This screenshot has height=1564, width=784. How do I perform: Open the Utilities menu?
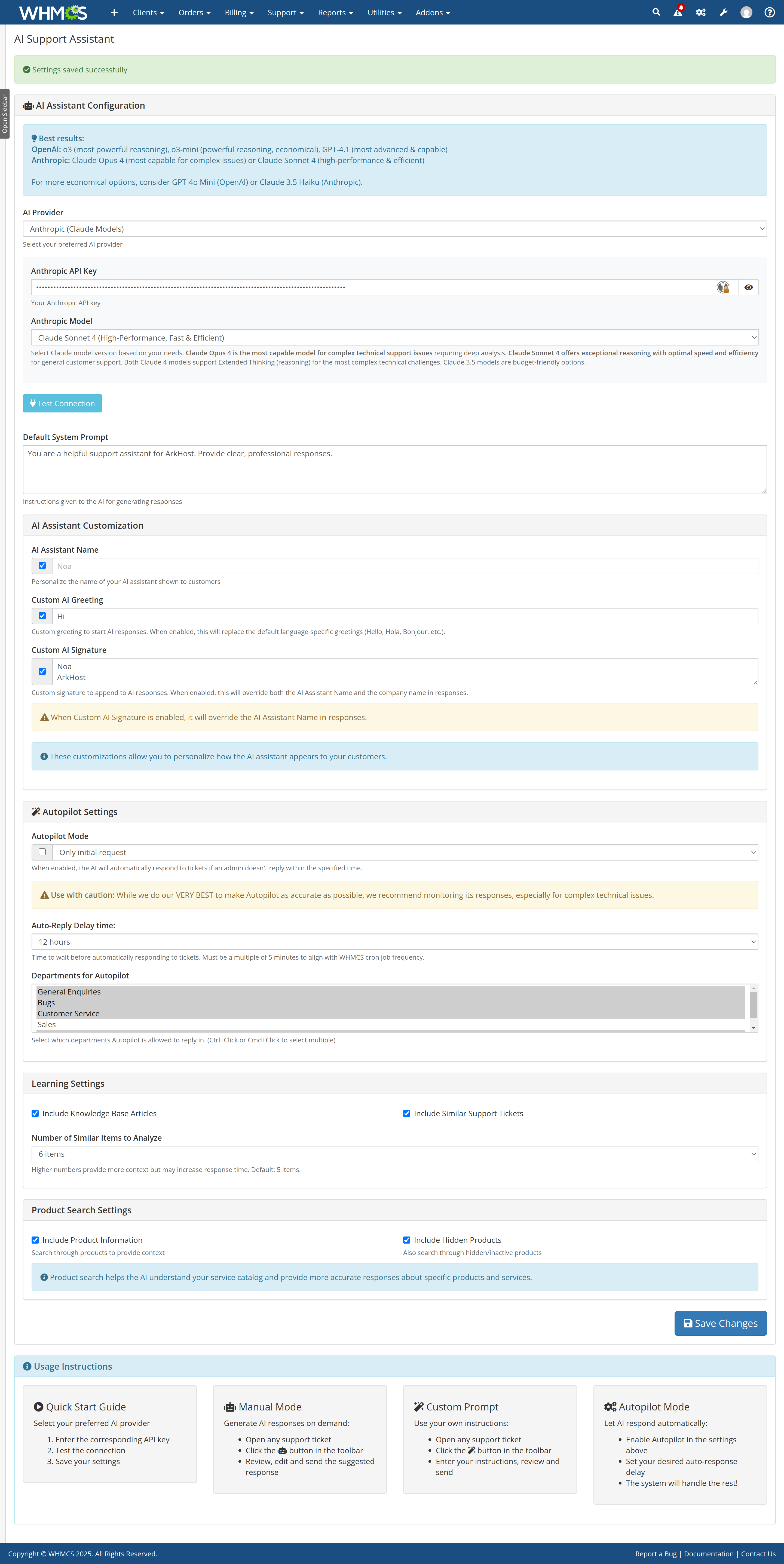coord(384,12)
